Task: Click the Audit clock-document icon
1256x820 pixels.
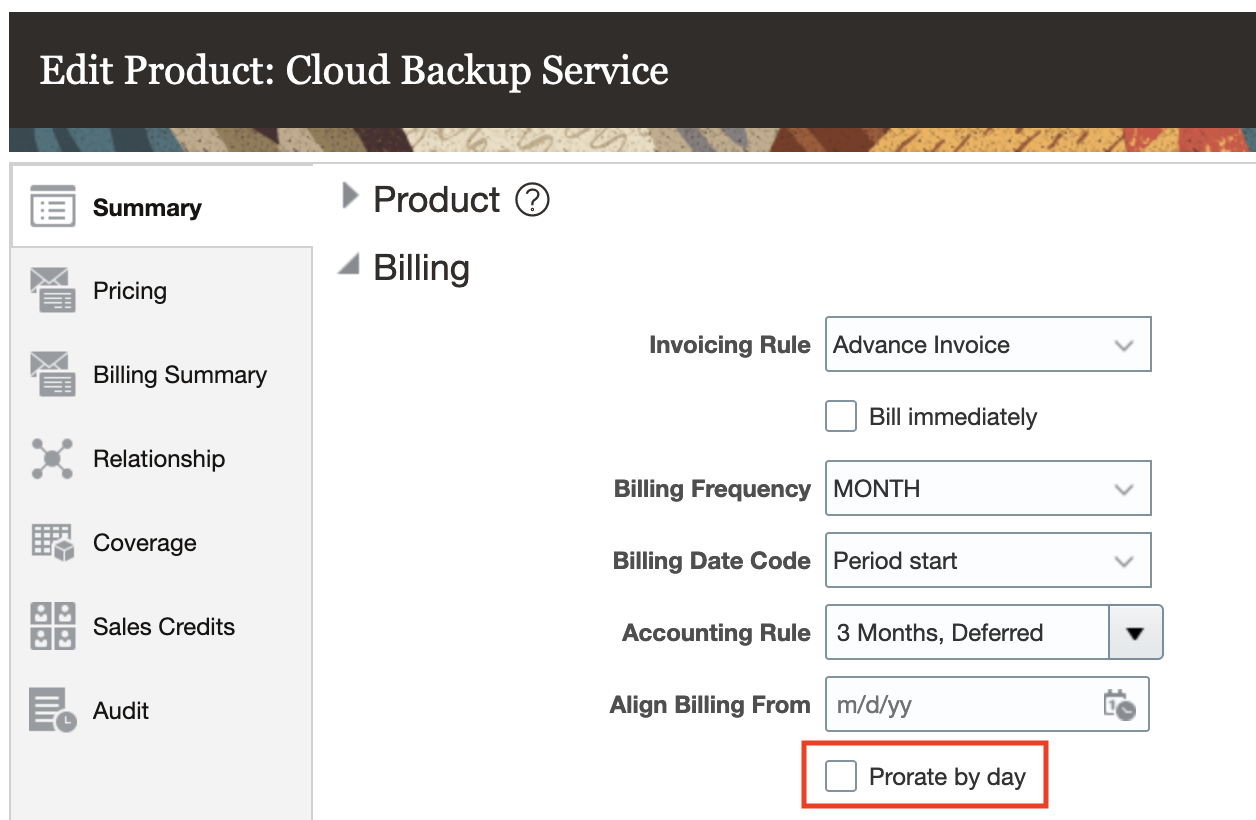Action: pyautogui.click(x=53, y=711)
